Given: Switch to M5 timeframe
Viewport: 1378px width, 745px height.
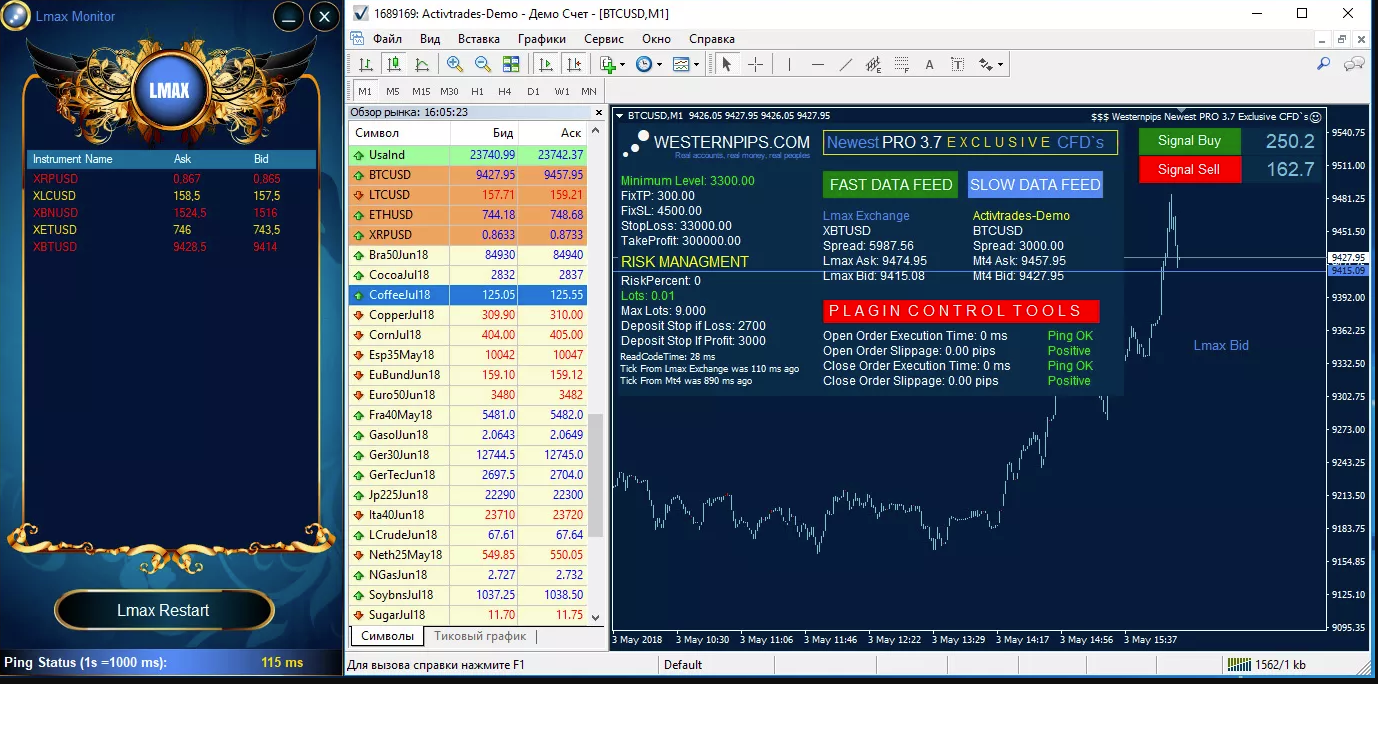Looking at the screenshot, I should point(393,91).
